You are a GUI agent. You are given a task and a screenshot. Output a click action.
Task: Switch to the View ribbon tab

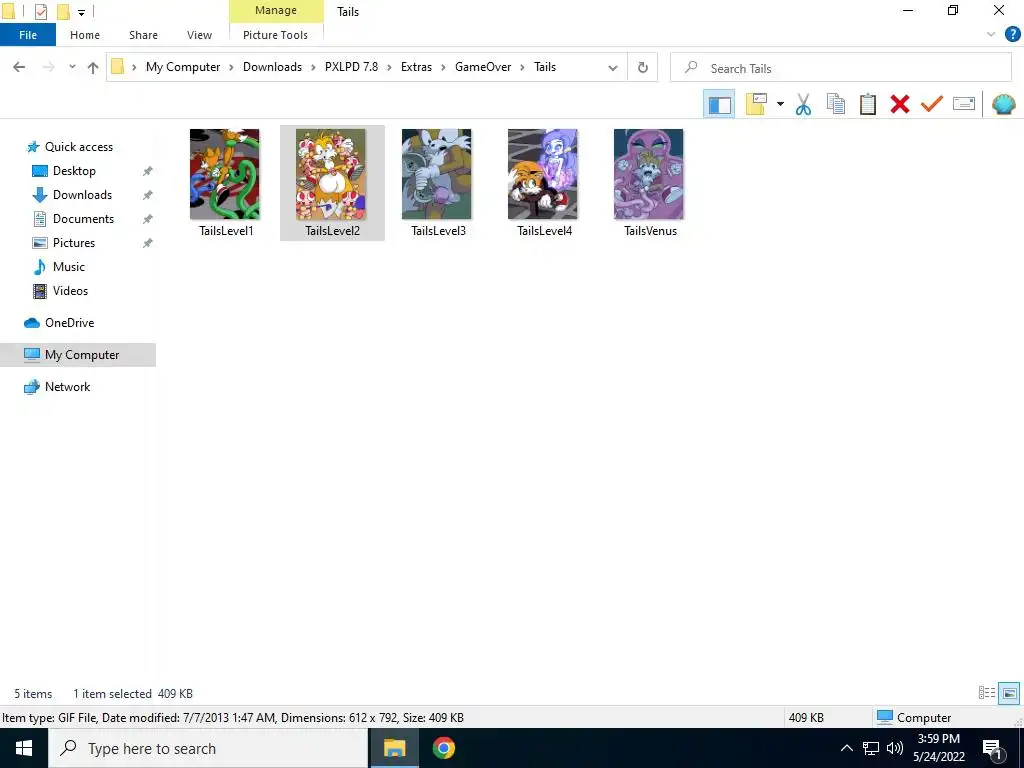(199, 35)
